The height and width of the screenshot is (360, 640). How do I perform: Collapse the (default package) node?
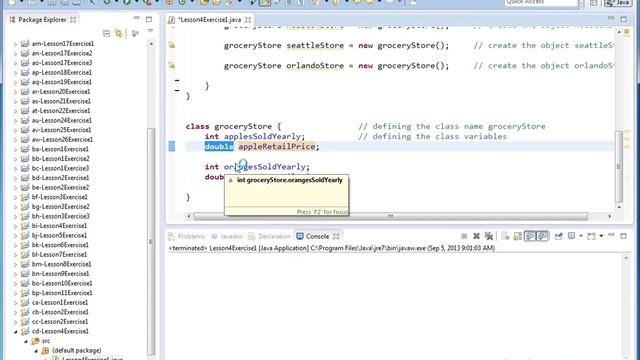[36, 351]
